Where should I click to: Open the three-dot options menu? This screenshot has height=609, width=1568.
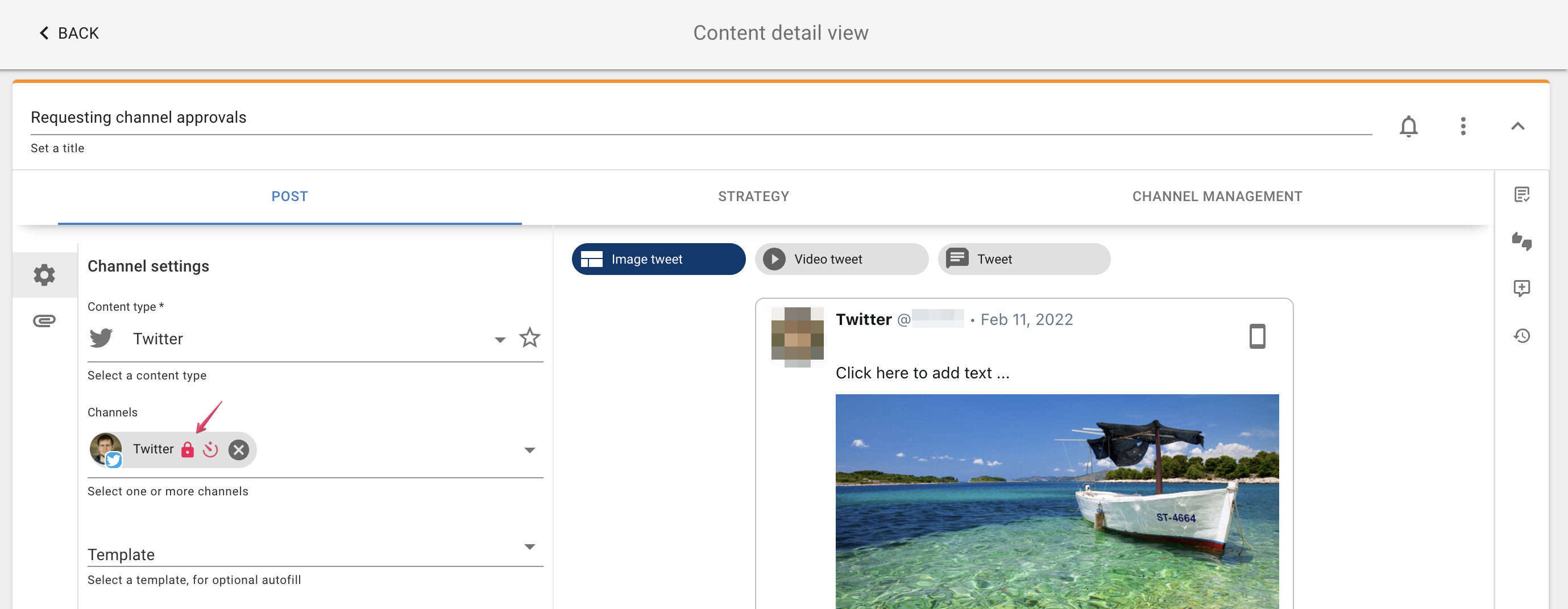coord(1463,126)
